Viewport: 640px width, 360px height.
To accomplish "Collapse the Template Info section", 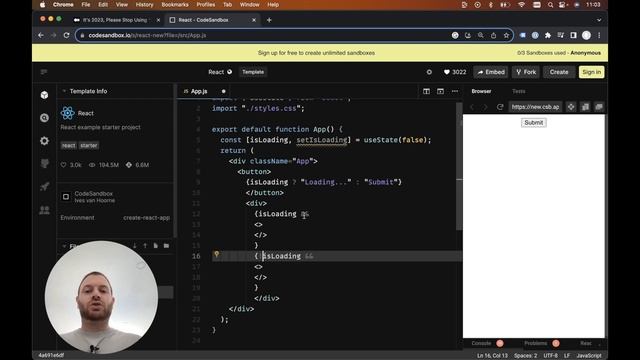I will coord(64,91).
